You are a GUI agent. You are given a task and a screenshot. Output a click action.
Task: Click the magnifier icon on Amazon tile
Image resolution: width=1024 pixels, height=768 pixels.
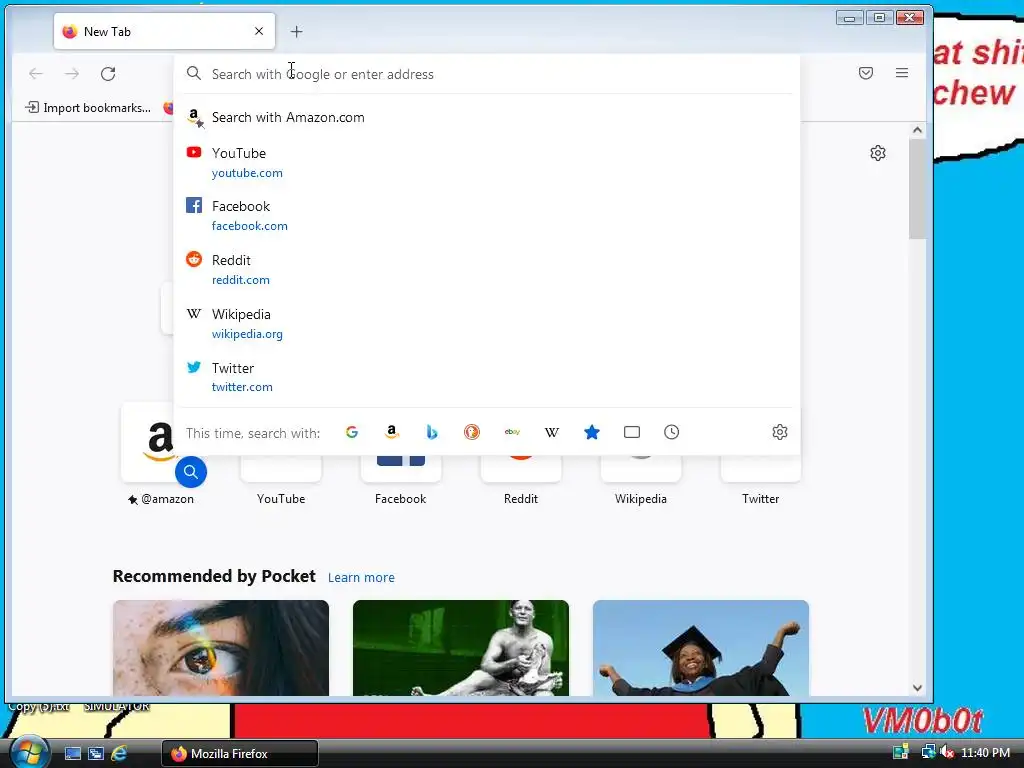pyautogui.click(x=191, y=472)
